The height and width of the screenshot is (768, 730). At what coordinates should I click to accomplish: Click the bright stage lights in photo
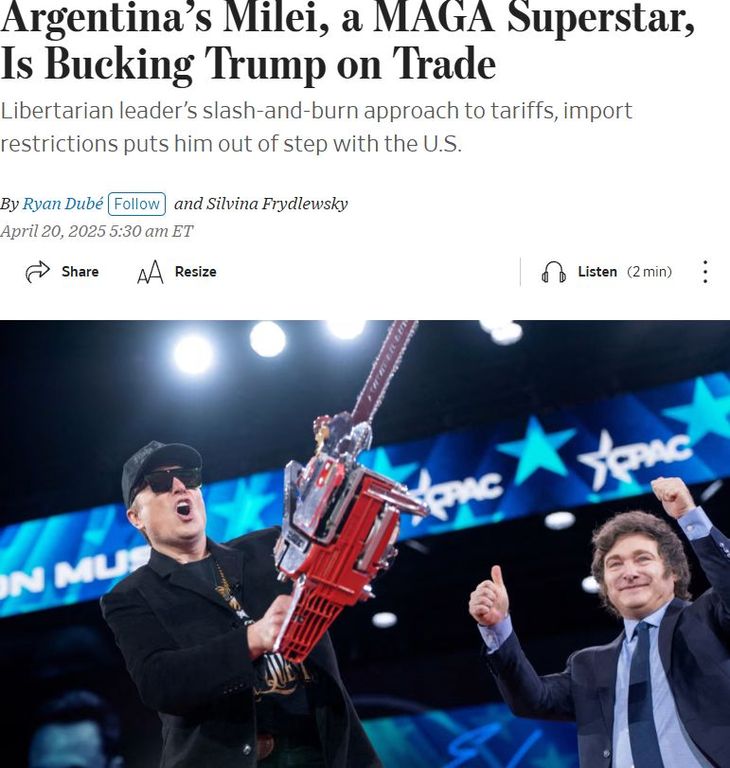point(267,339)
